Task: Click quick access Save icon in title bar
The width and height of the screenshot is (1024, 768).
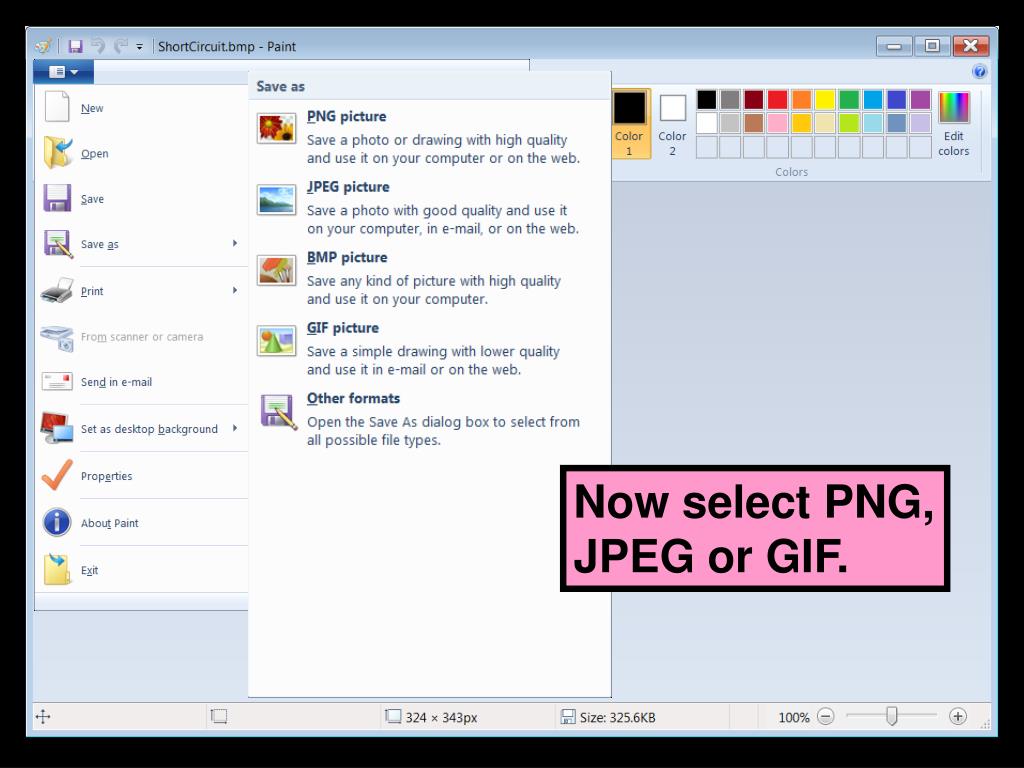Action: [x=76, y=46]
